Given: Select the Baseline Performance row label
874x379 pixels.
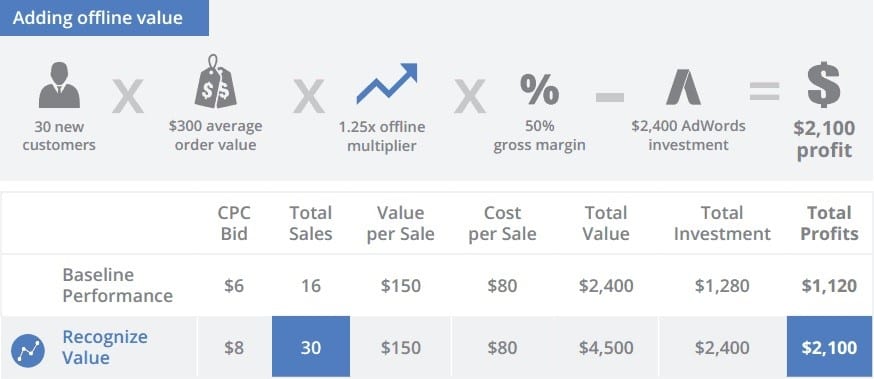Looking at the screenshot, I should [x=117, y=285].
